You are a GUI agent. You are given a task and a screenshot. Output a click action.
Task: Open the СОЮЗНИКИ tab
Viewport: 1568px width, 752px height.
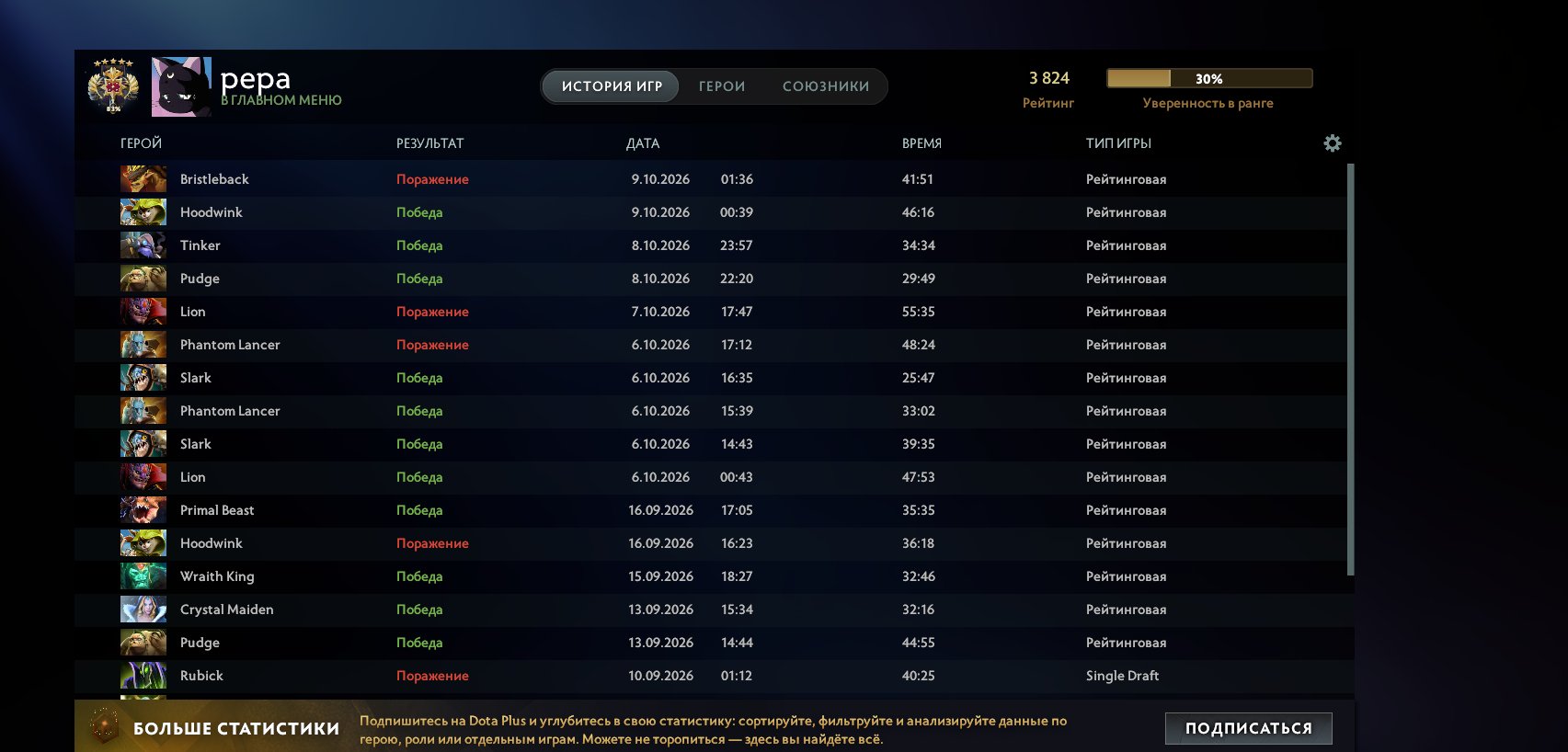(x=826, y=86)
